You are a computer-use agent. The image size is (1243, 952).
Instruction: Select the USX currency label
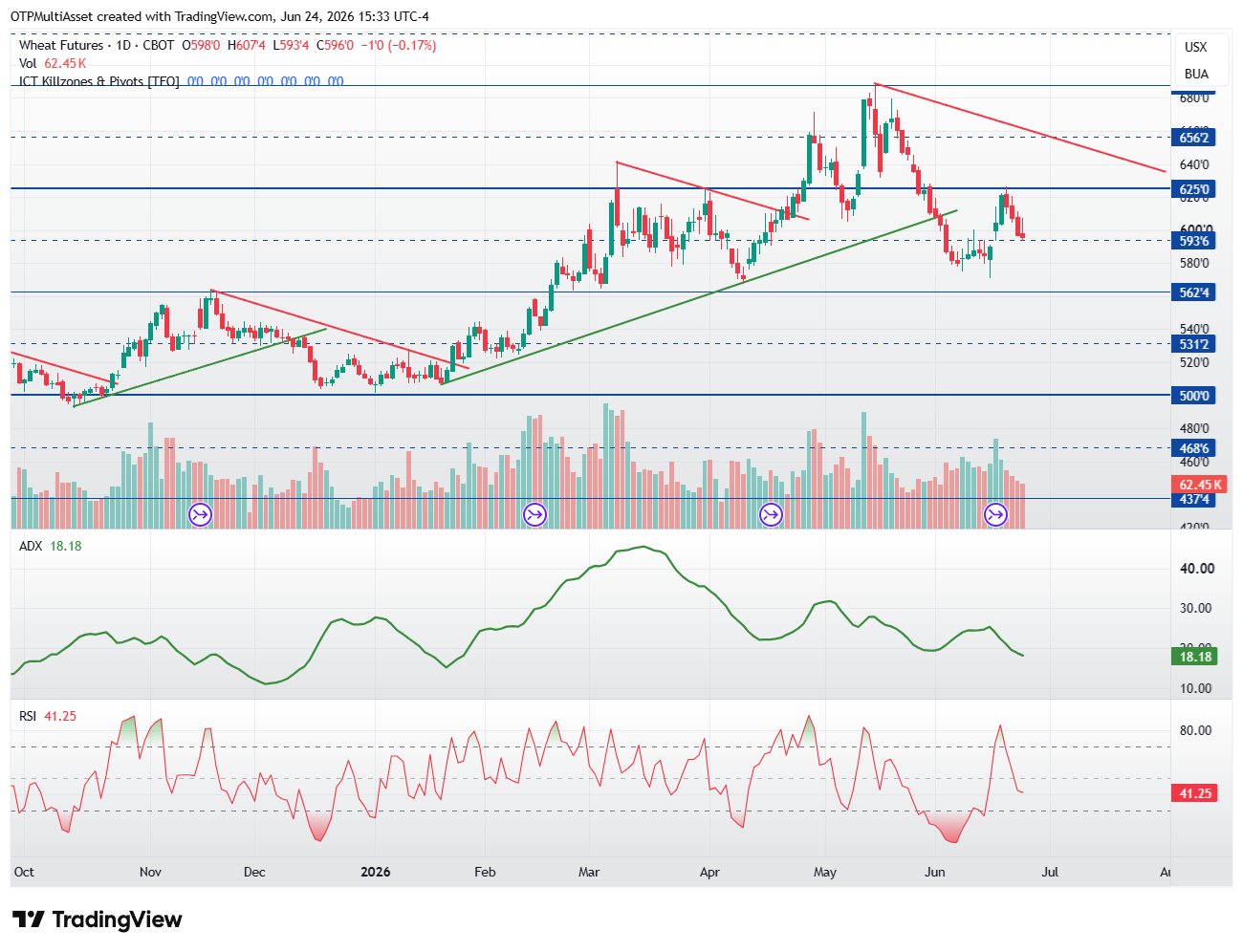(x=1195, y=47)
